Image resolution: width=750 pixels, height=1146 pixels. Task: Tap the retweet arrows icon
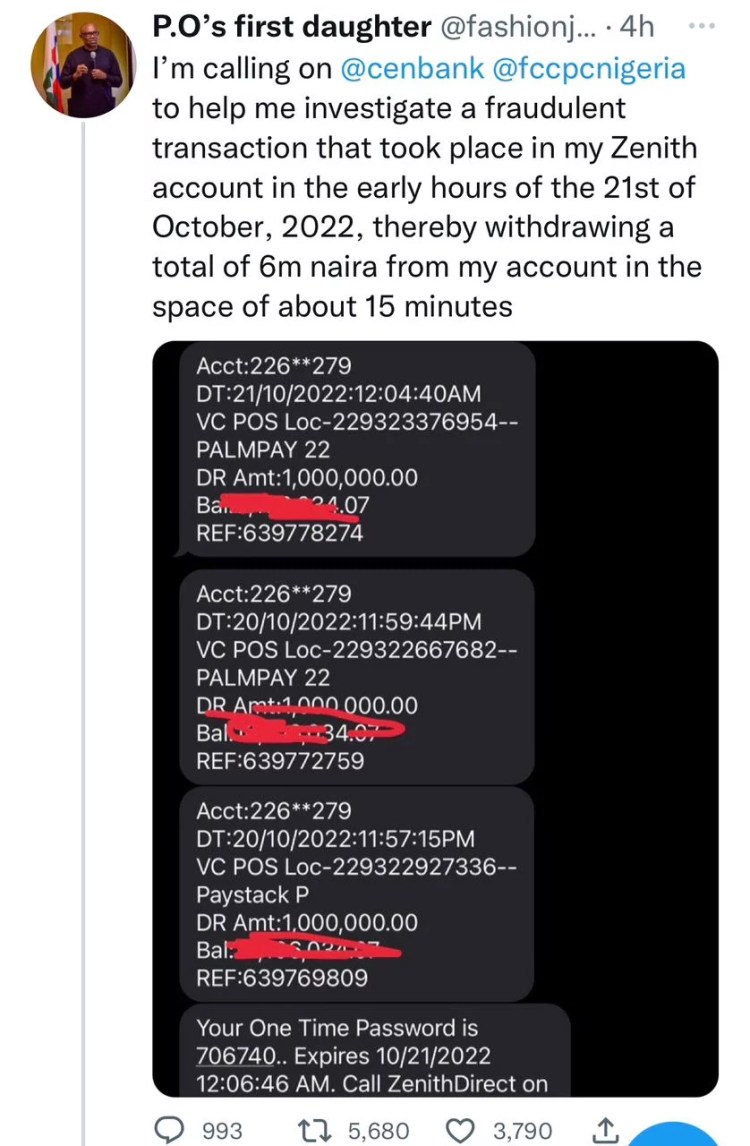[x=319, y=1130]
